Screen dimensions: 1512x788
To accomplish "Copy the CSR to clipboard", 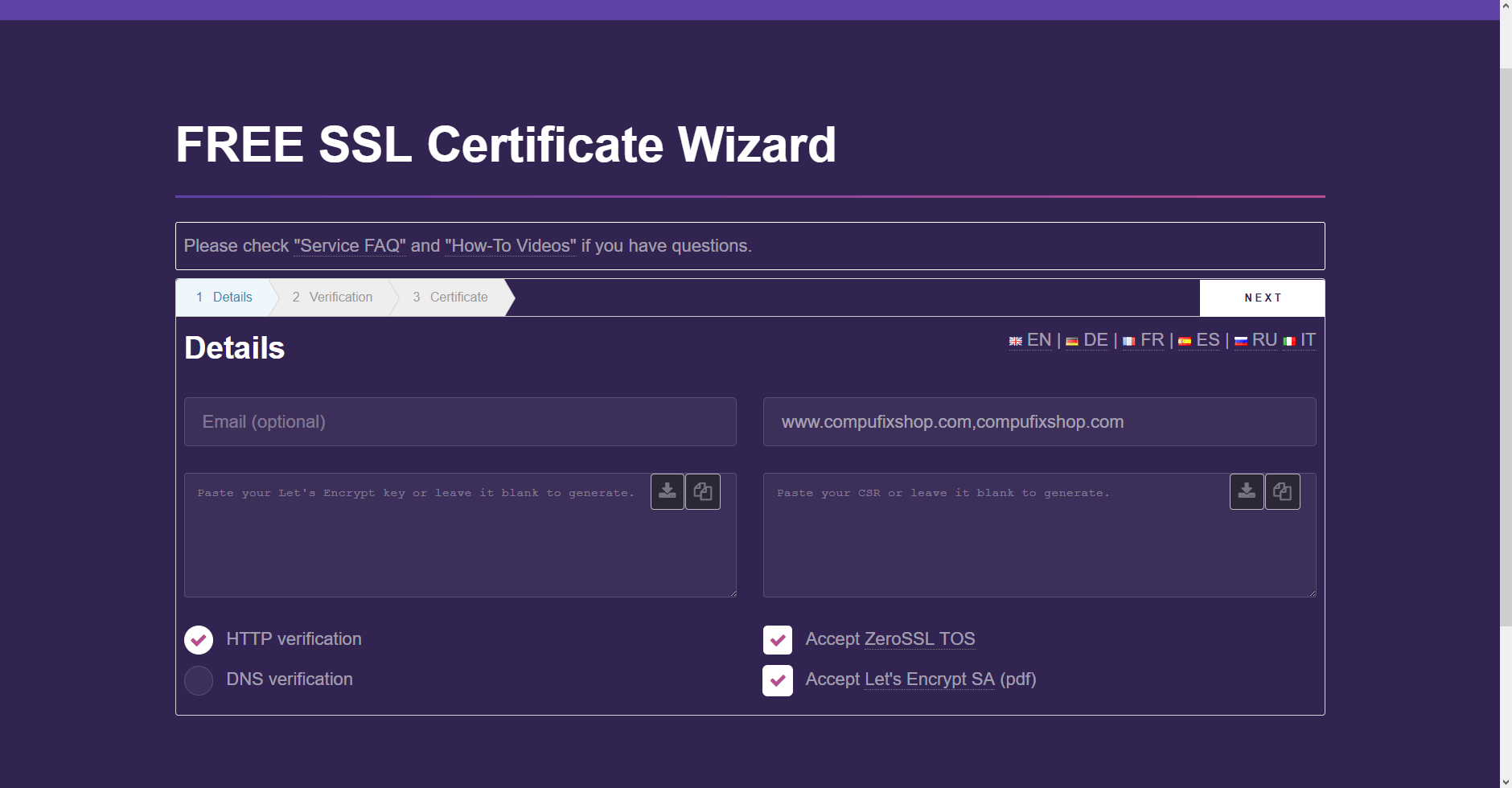I will click(x=1283, y=491).
